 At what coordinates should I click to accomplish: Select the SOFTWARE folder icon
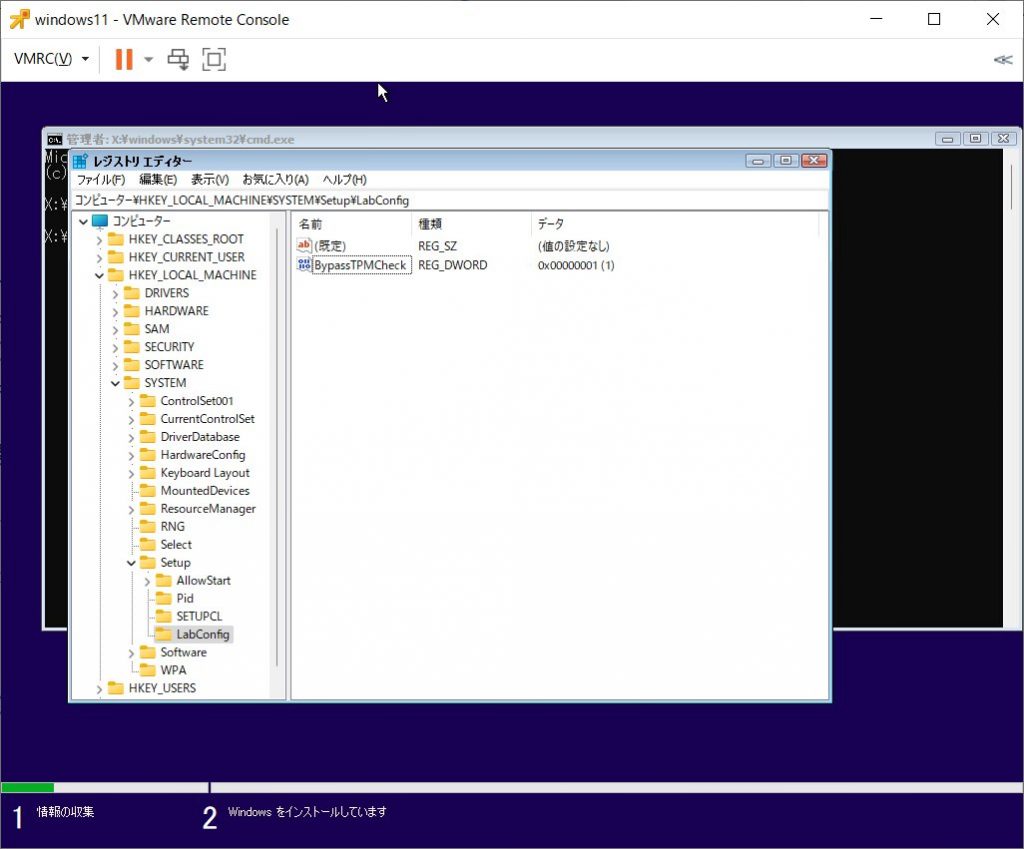(132, 364)
